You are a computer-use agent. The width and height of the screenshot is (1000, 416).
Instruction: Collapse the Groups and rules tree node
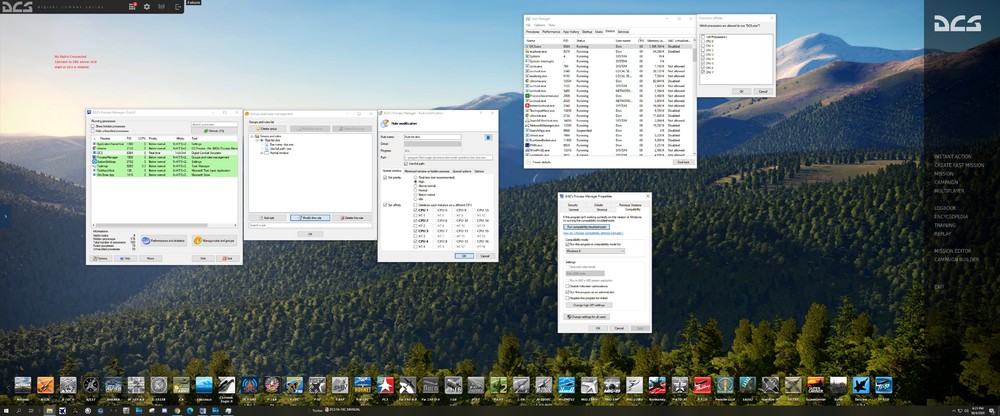coord(251,136)
